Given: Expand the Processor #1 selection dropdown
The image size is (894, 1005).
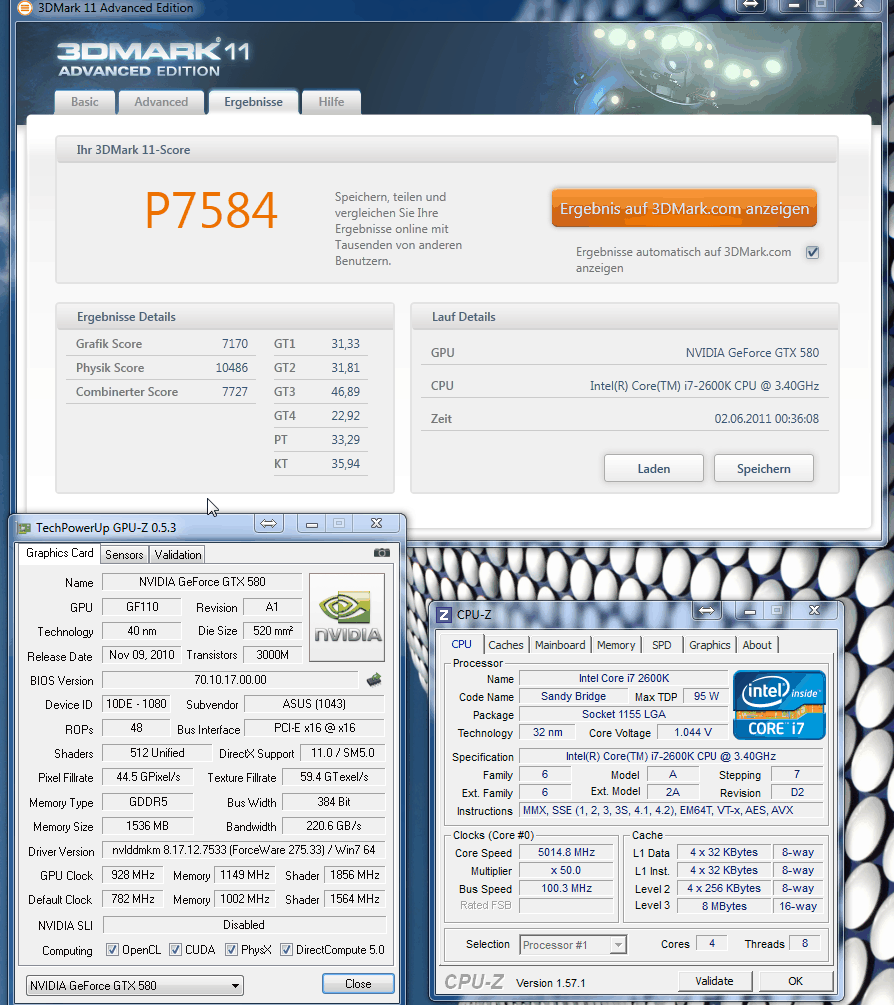Looking at the screenshot, I should 573,944.
